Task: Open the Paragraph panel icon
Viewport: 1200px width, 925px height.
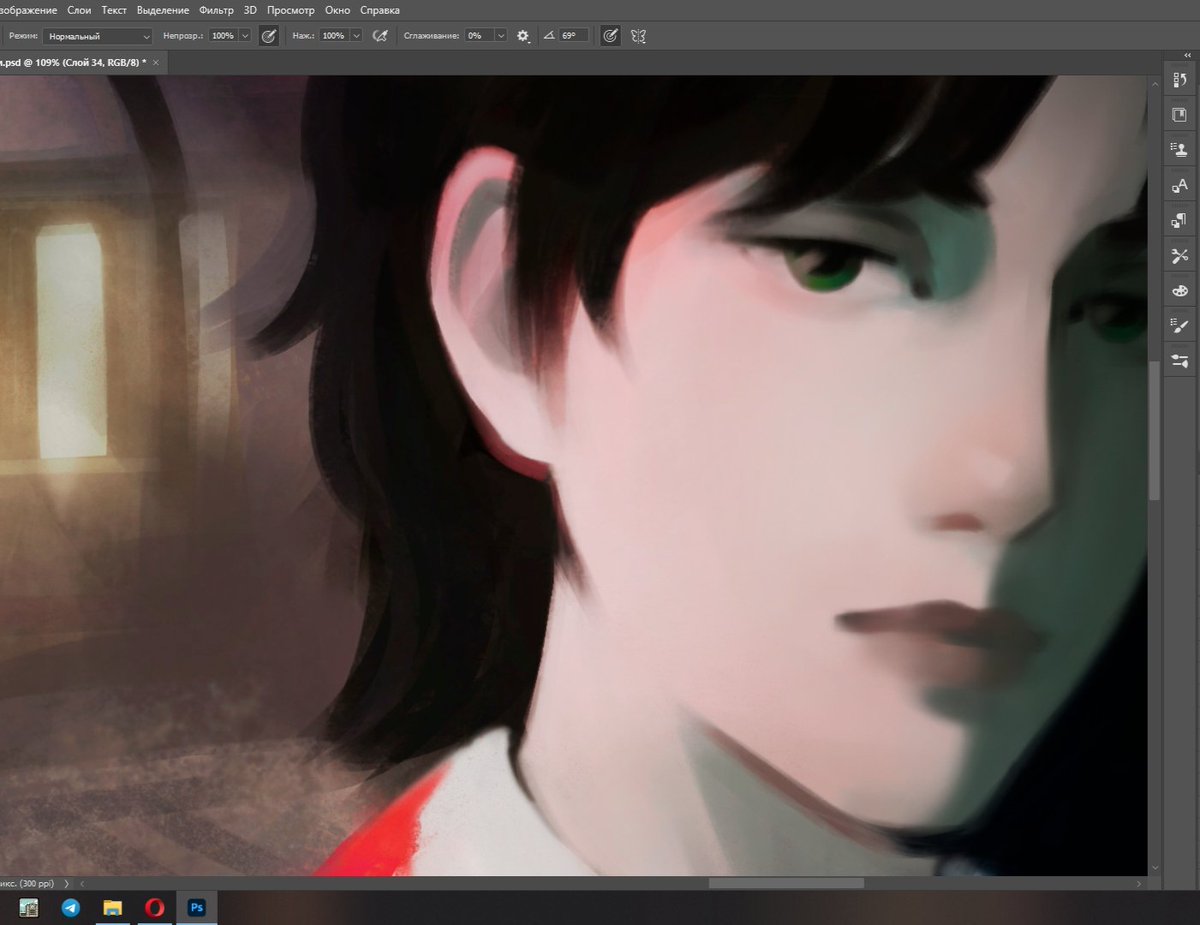Action: tap(1180, 220)
